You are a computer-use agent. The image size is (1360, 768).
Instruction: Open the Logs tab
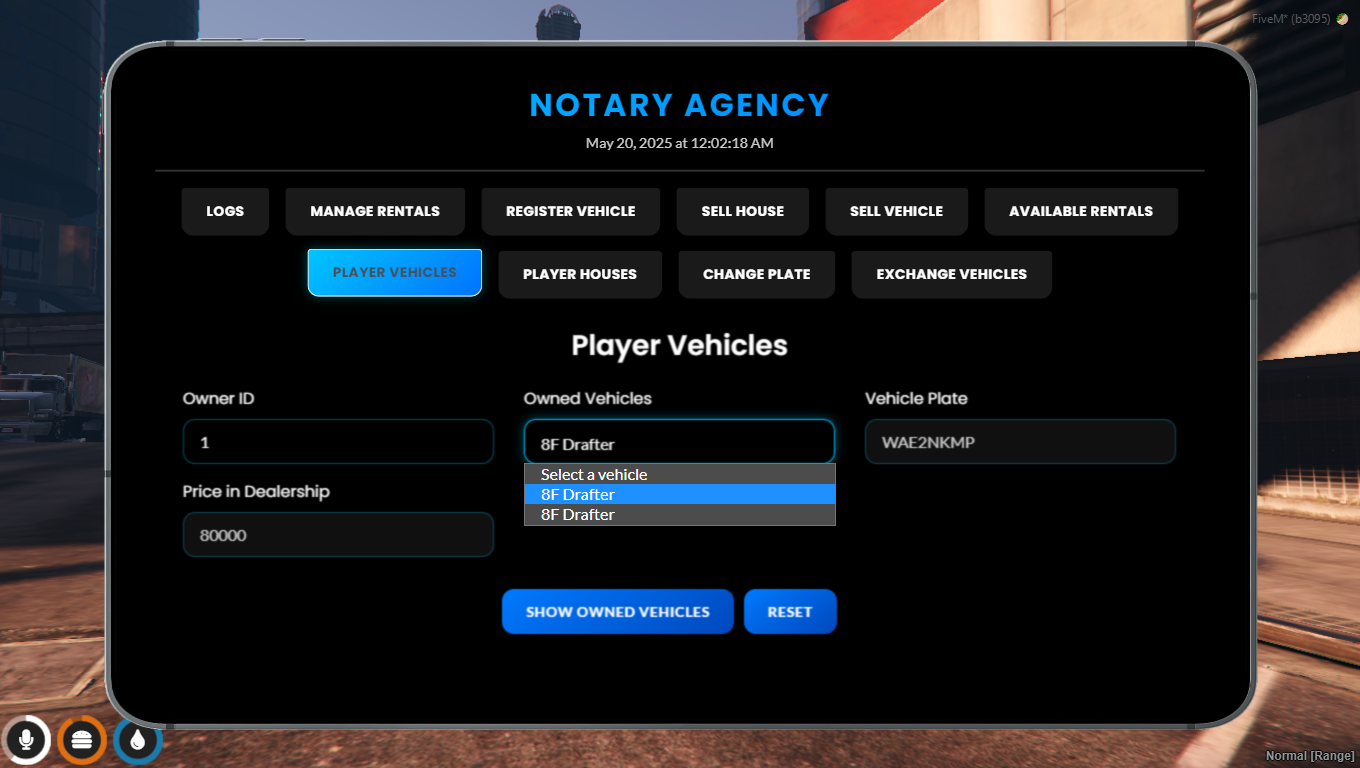tap(225, 211)
